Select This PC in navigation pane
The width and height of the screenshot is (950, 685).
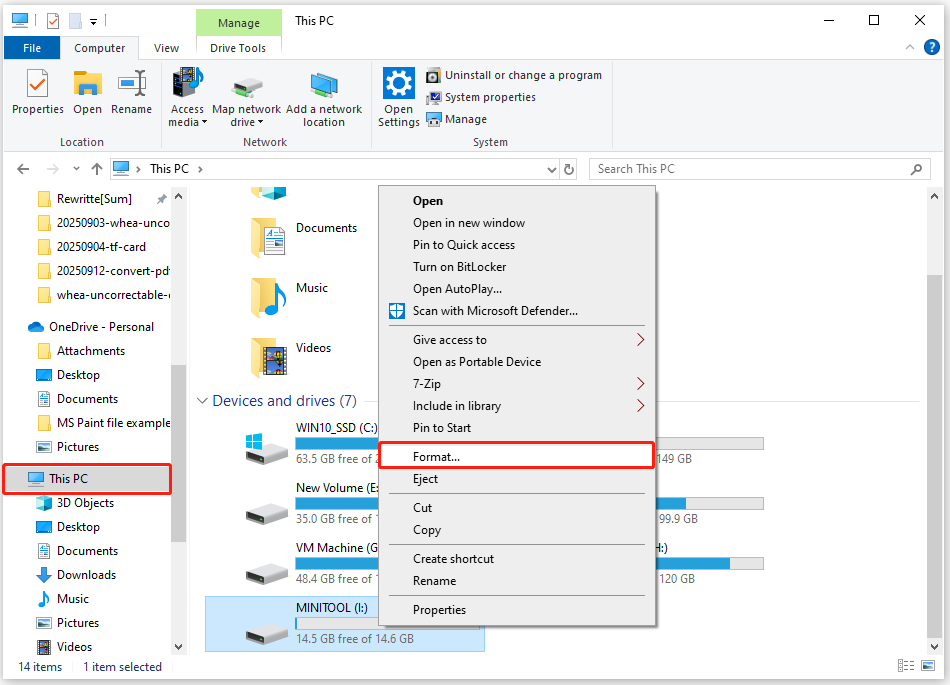pos(68,479)
